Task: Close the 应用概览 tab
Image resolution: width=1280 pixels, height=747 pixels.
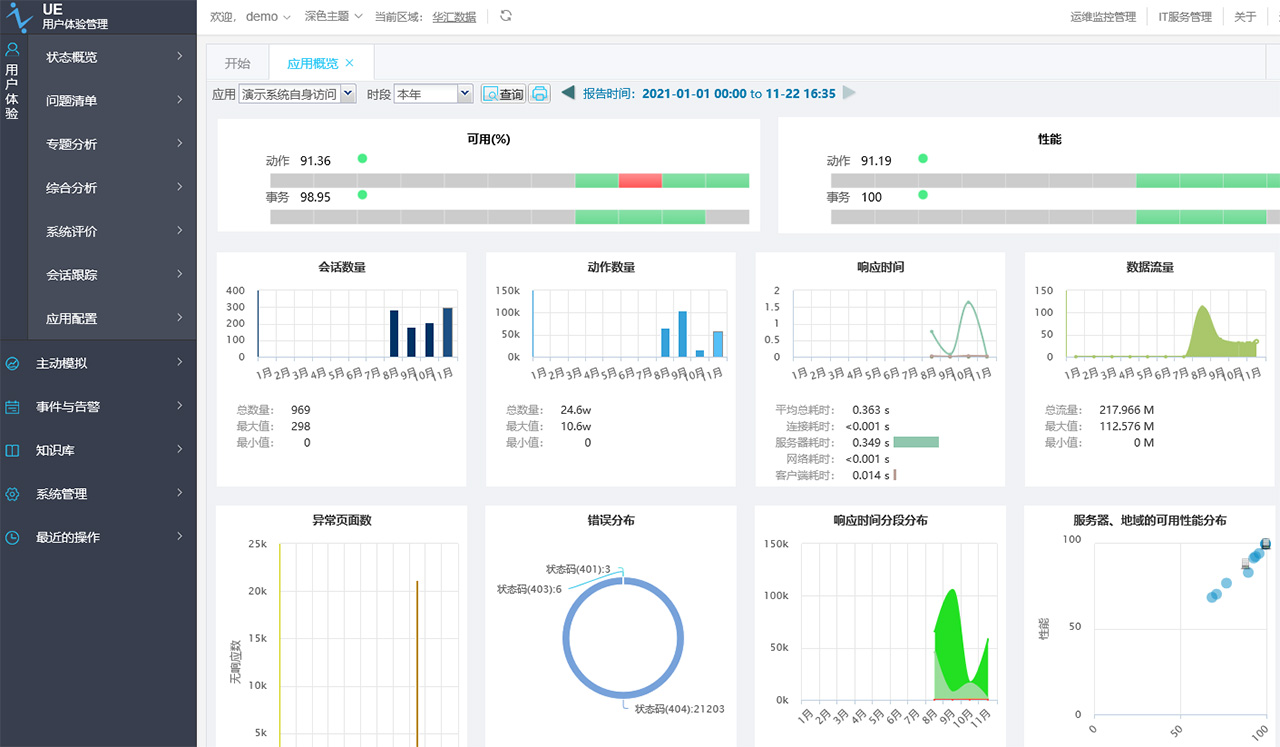Action: pyautogui.click(x=349, y=63)
